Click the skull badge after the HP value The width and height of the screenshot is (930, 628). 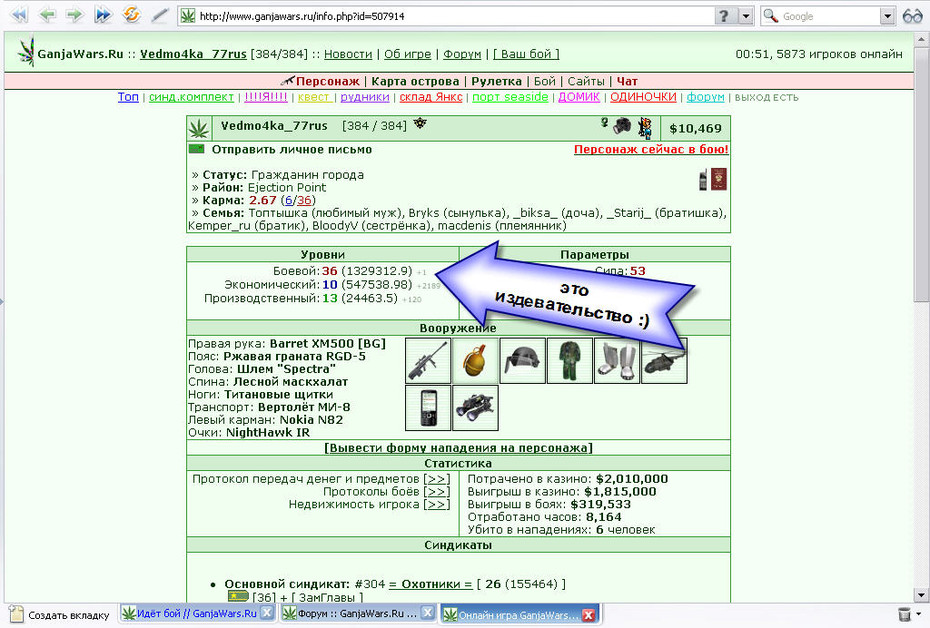point(420,123)
